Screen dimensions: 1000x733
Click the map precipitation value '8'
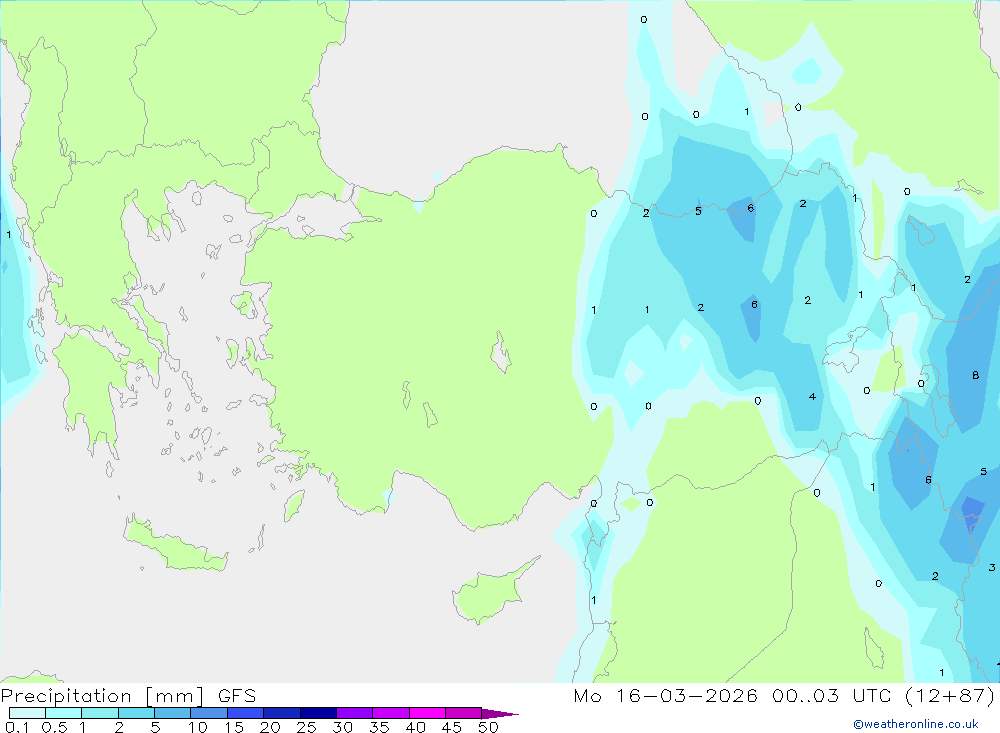pyautogui.click(x=975, y=375)
